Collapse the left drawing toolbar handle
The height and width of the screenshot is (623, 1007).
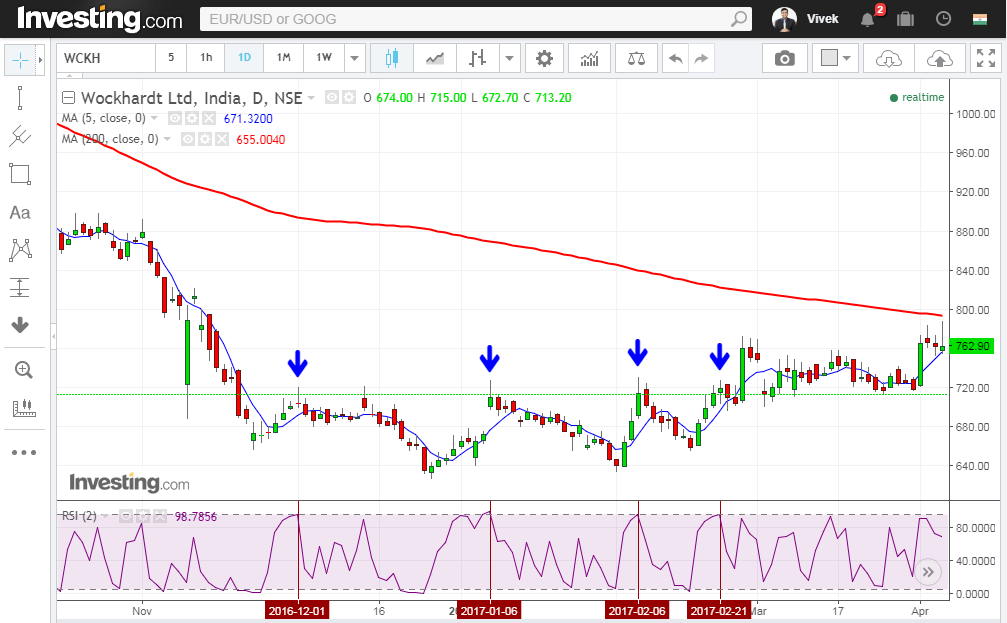point(53,336)
